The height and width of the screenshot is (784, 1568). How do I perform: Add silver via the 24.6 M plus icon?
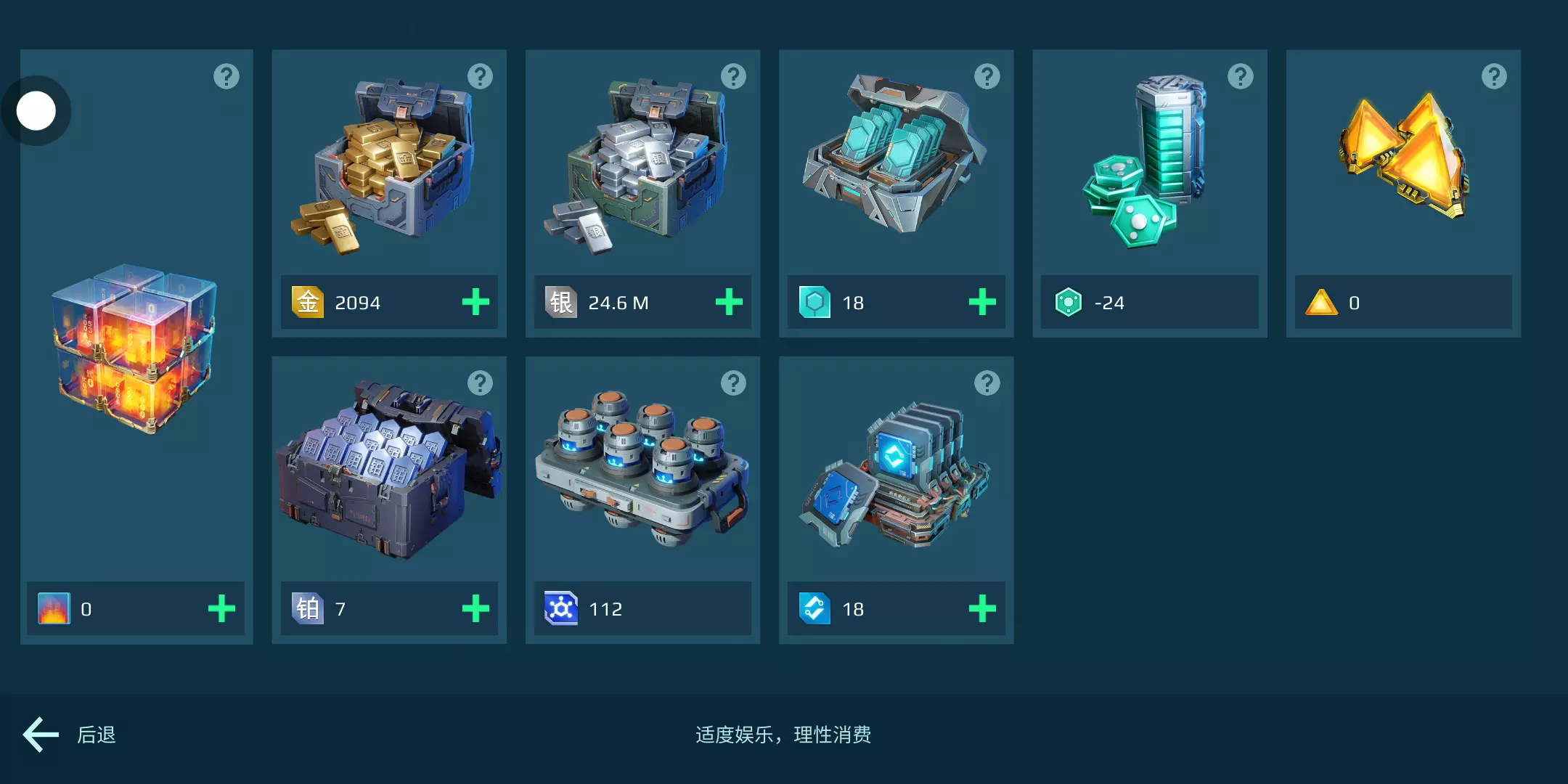(x=729, y=302)
